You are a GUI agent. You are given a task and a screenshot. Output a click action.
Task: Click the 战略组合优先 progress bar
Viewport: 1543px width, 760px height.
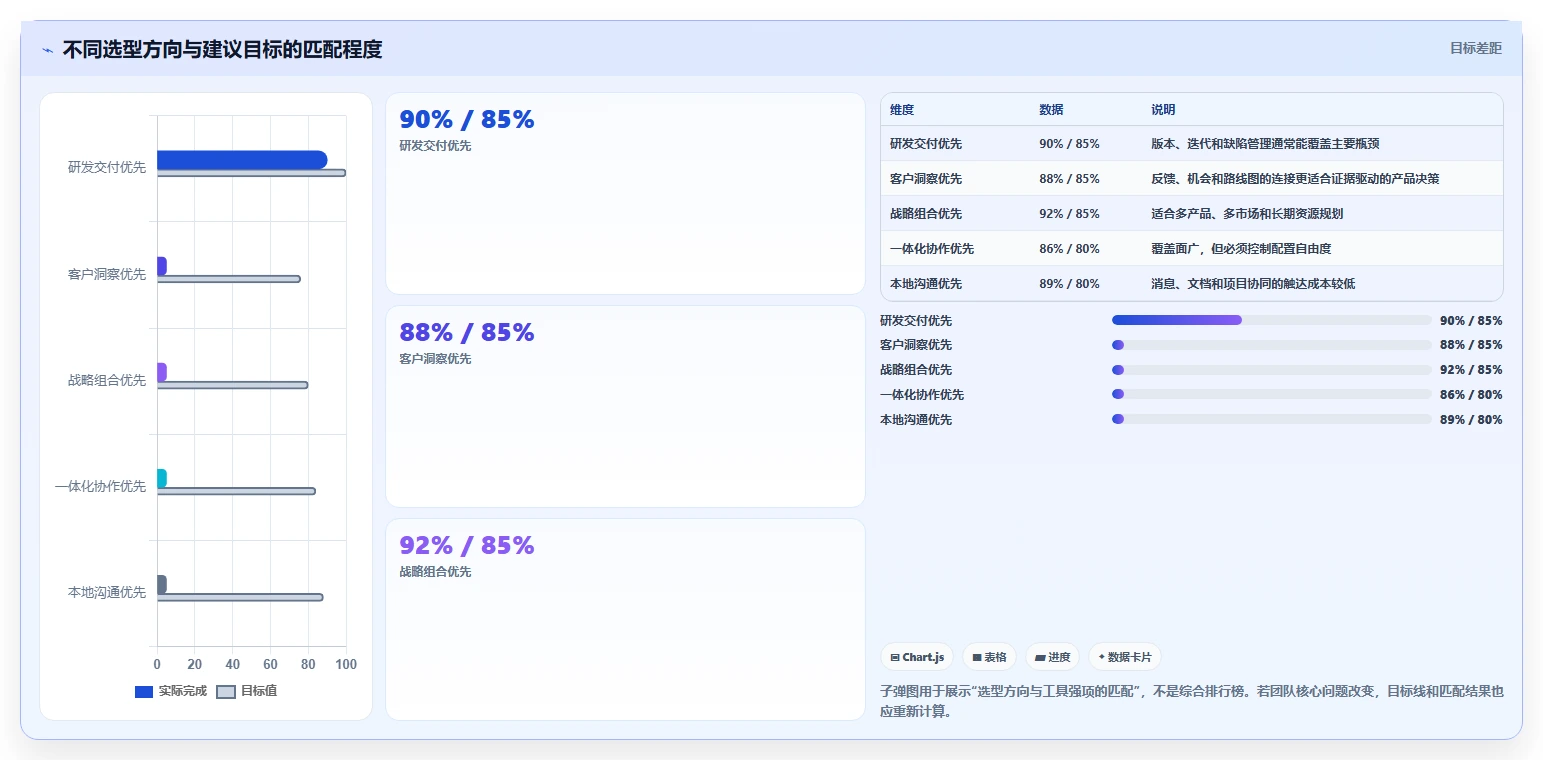(1272, 370)
